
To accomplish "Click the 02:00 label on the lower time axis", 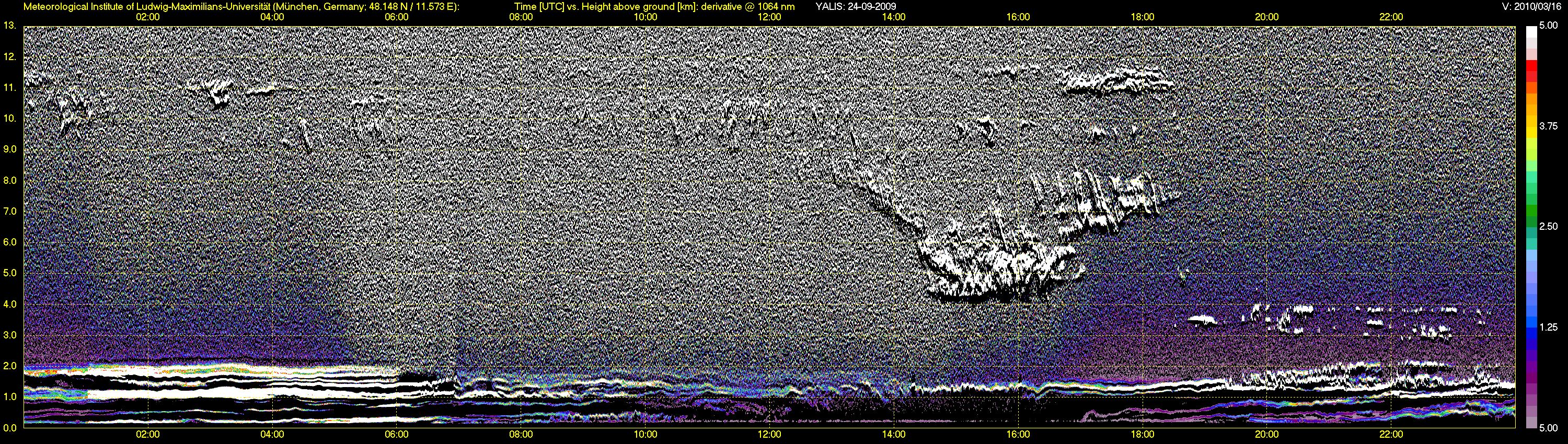I will (148, 434).
